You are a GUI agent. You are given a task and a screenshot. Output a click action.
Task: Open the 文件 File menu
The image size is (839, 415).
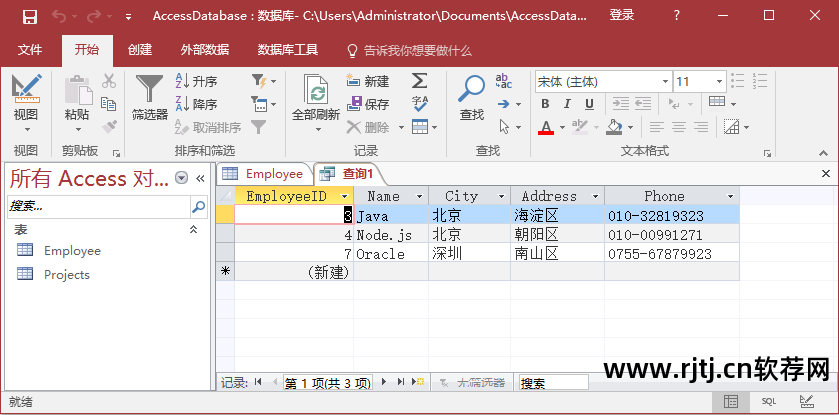(30, 50)
